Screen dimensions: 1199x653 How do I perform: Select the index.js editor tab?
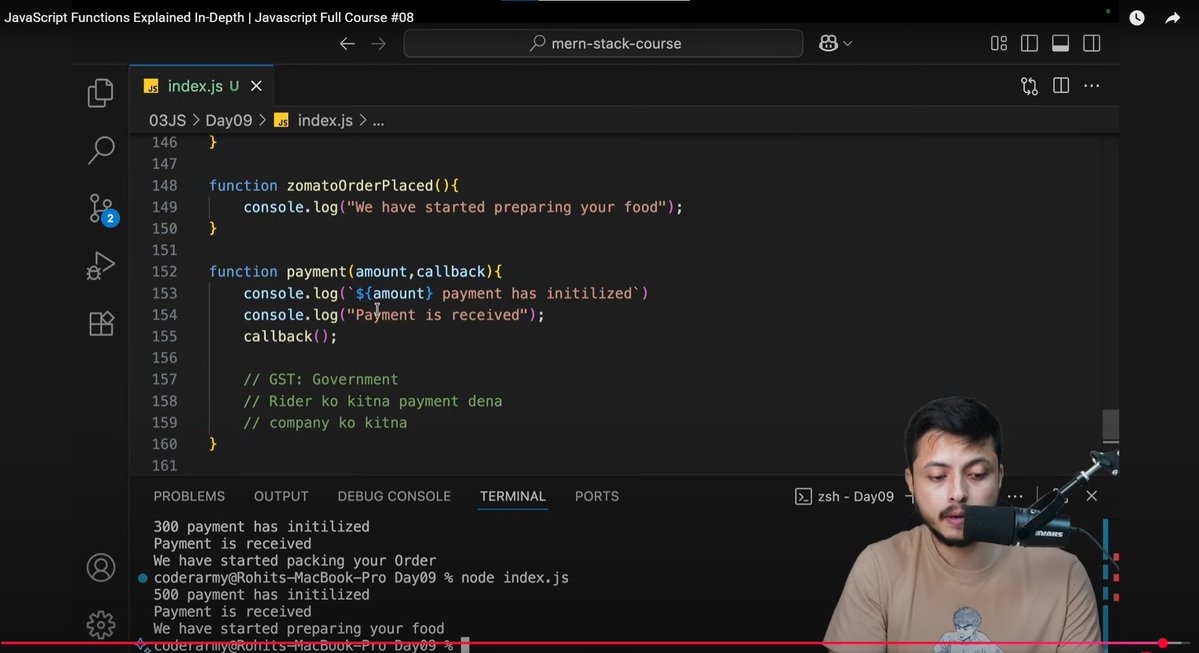(x=202, y=86)
